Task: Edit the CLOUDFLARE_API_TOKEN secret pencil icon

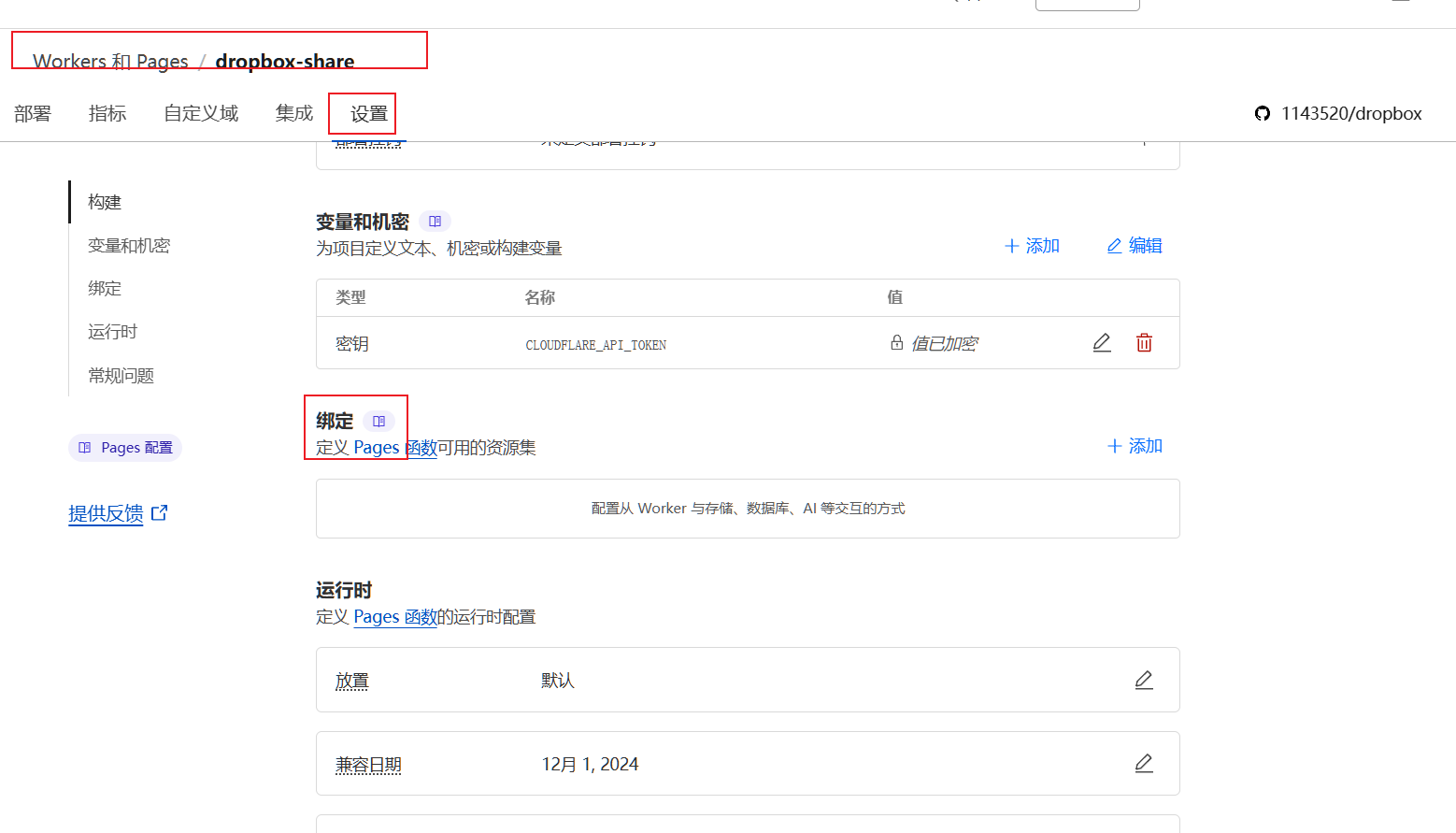Action: point(1102,343)
